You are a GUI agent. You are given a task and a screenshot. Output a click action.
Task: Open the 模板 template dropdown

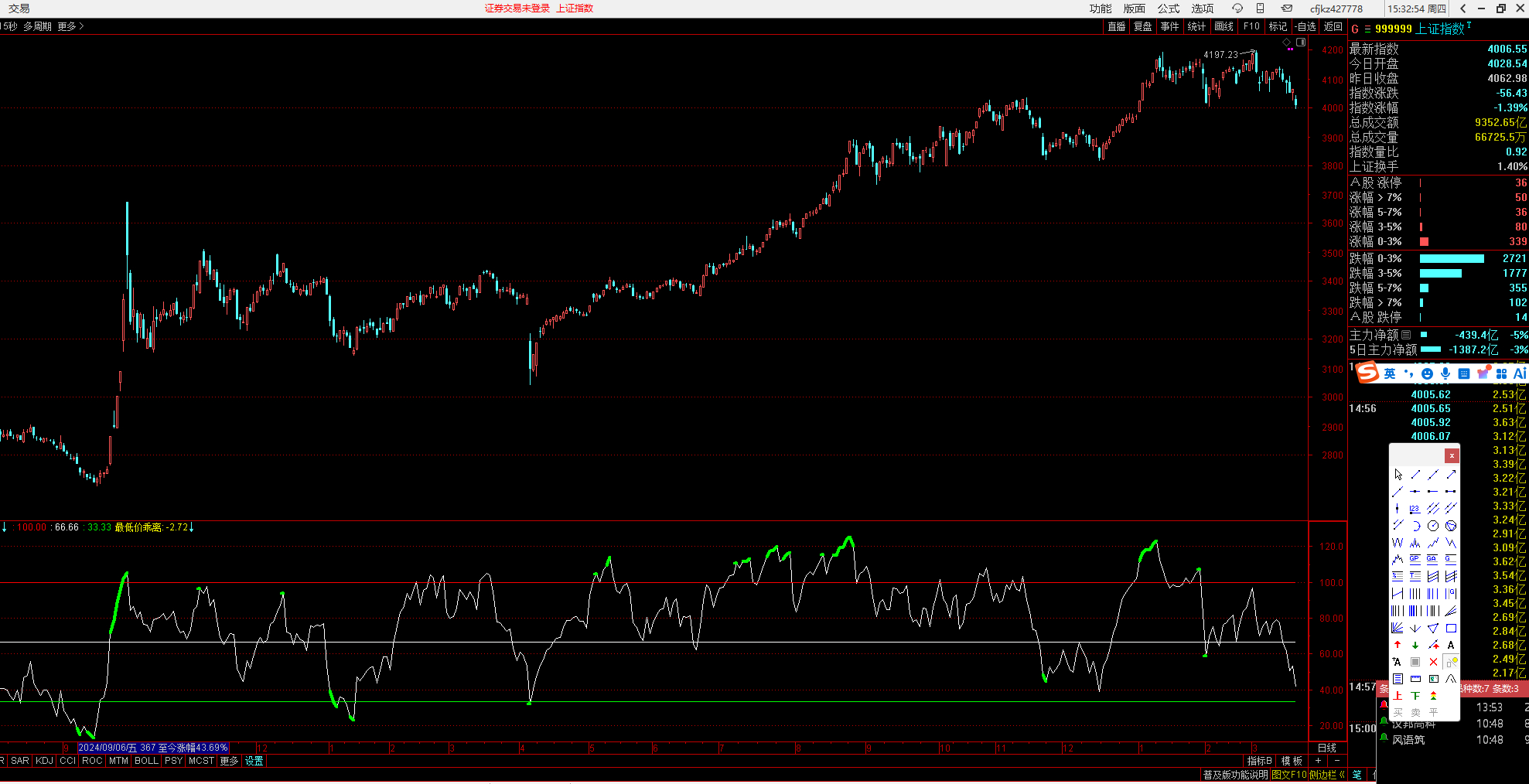click(1292, 761)
